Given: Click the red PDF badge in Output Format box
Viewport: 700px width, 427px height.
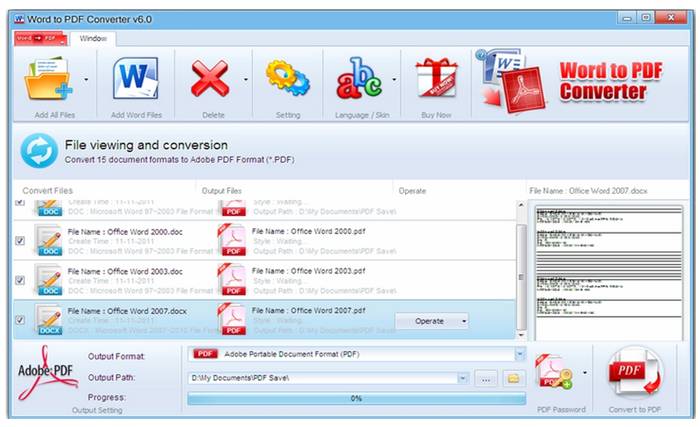Looking at the screenshot, I should click(205, 354).
